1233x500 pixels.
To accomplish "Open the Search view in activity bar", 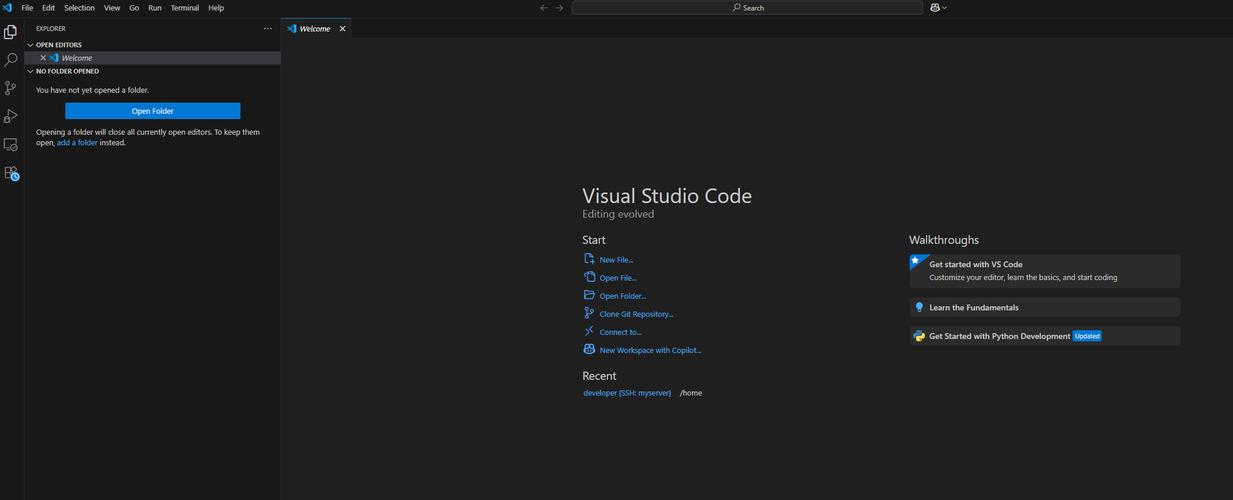I will pyautogui.click(x=11, y=60).
